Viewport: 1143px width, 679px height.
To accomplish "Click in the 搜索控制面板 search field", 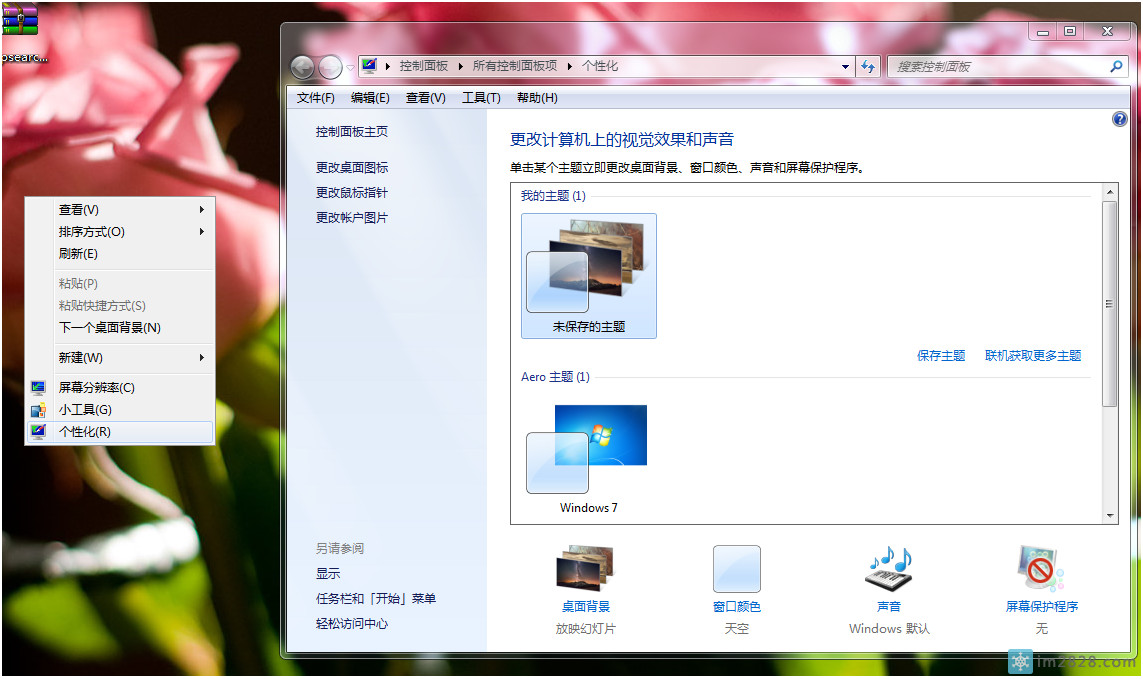I will pos(995,66).
